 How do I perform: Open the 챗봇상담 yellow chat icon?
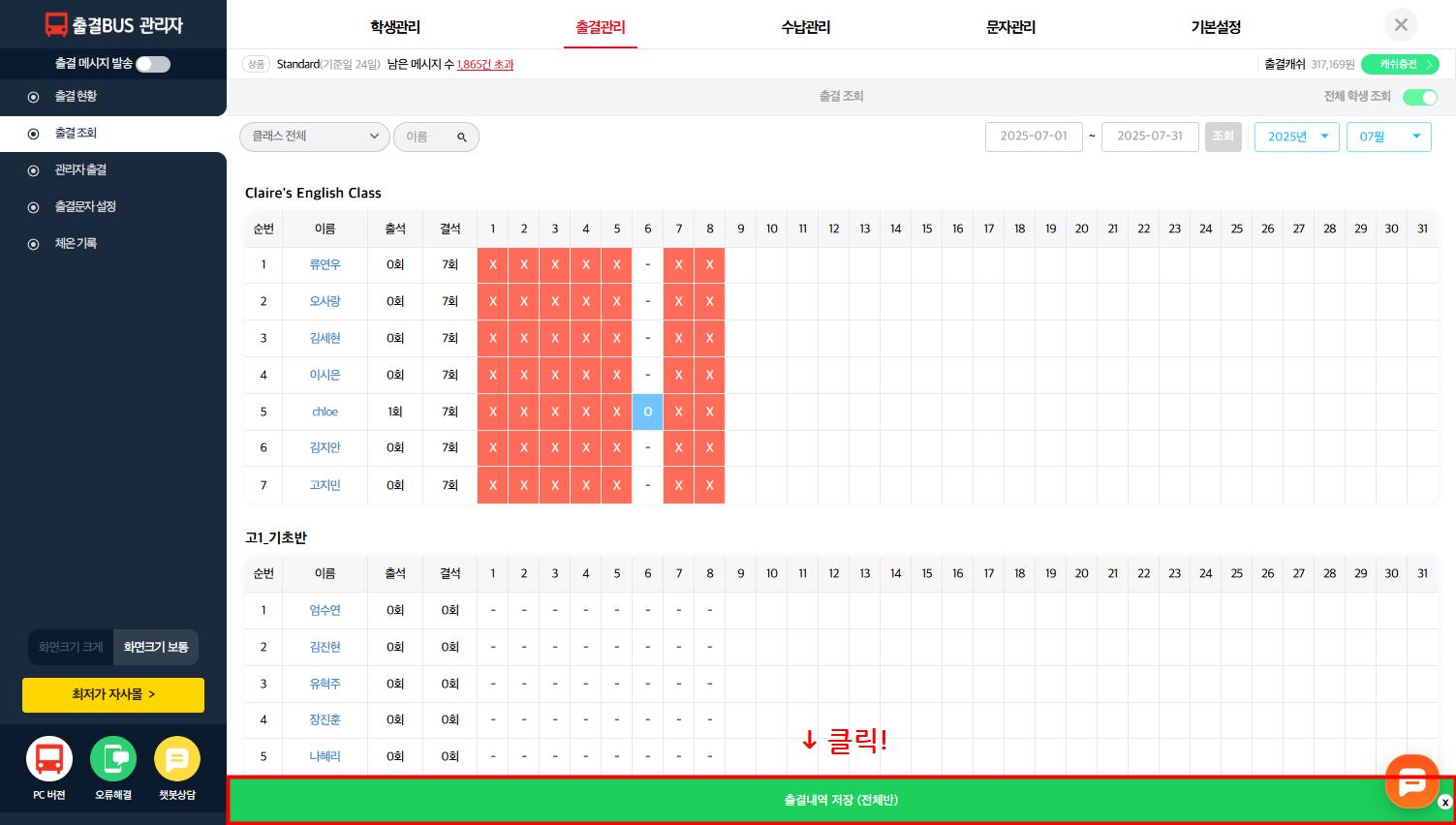tap(177, 760)
